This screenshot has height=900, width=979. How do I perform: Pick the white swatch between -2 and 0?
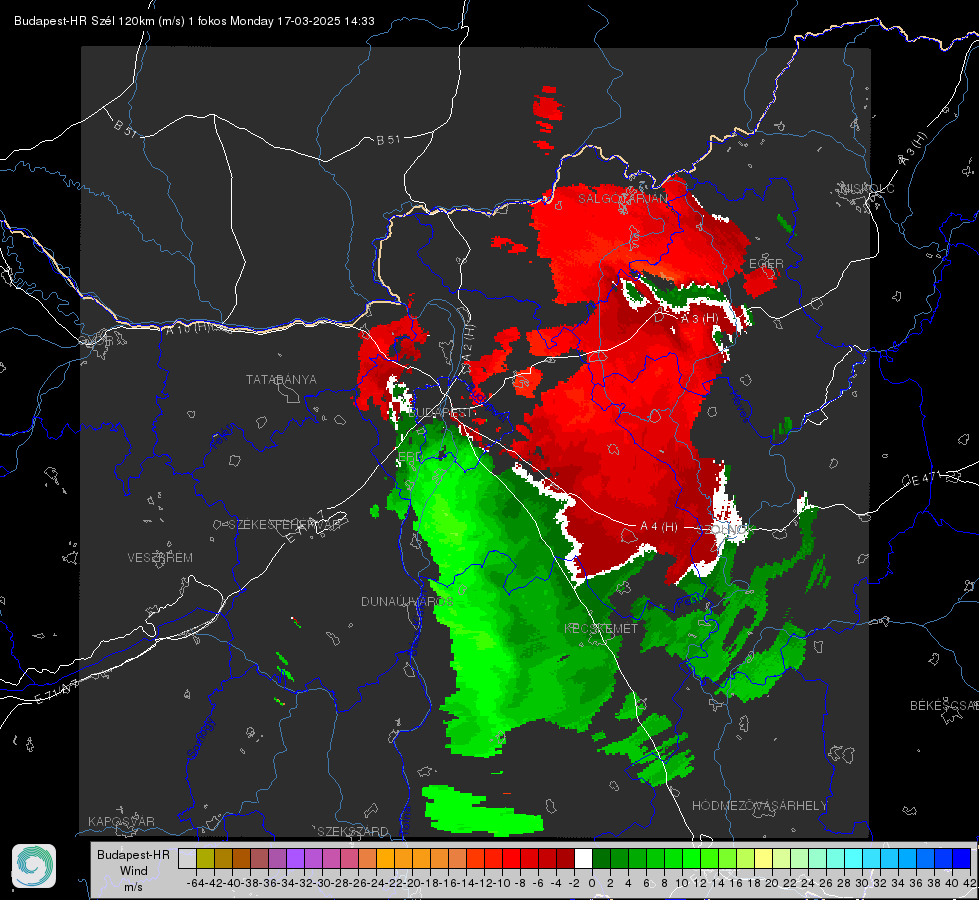[x=583, y=859]
